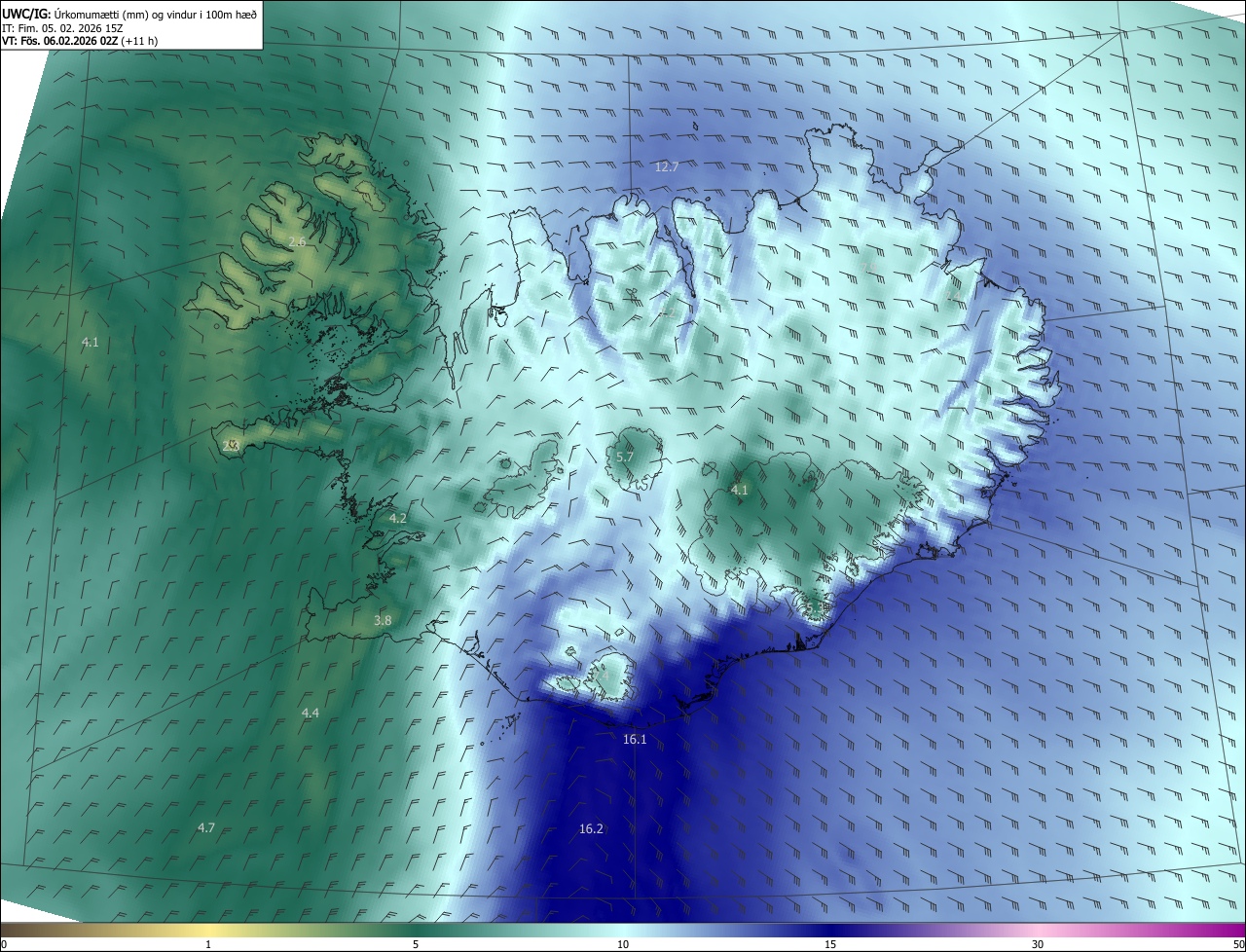This screenshot has width=1246, height=952.
Task: Click the 16.2 value over the southern sea
Action: tap(591, 828)
